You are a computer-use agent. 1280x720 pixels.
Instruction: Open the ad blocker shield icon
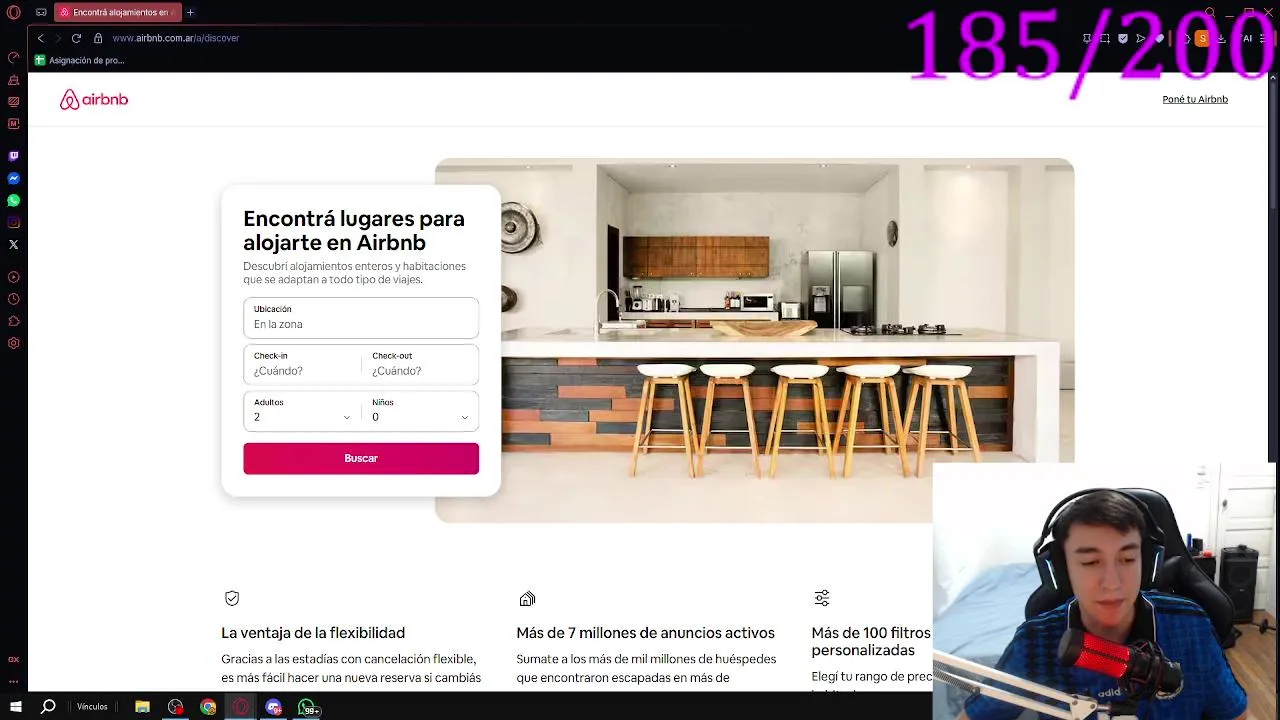(x=1123, y=38)
